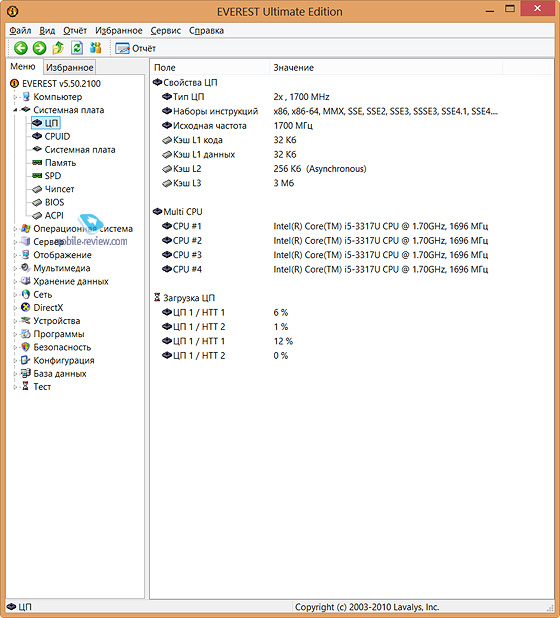Viewport: 560px width, 618px height.
Task: Expand the Отображение tree node
Action: [x=15, y=255]
